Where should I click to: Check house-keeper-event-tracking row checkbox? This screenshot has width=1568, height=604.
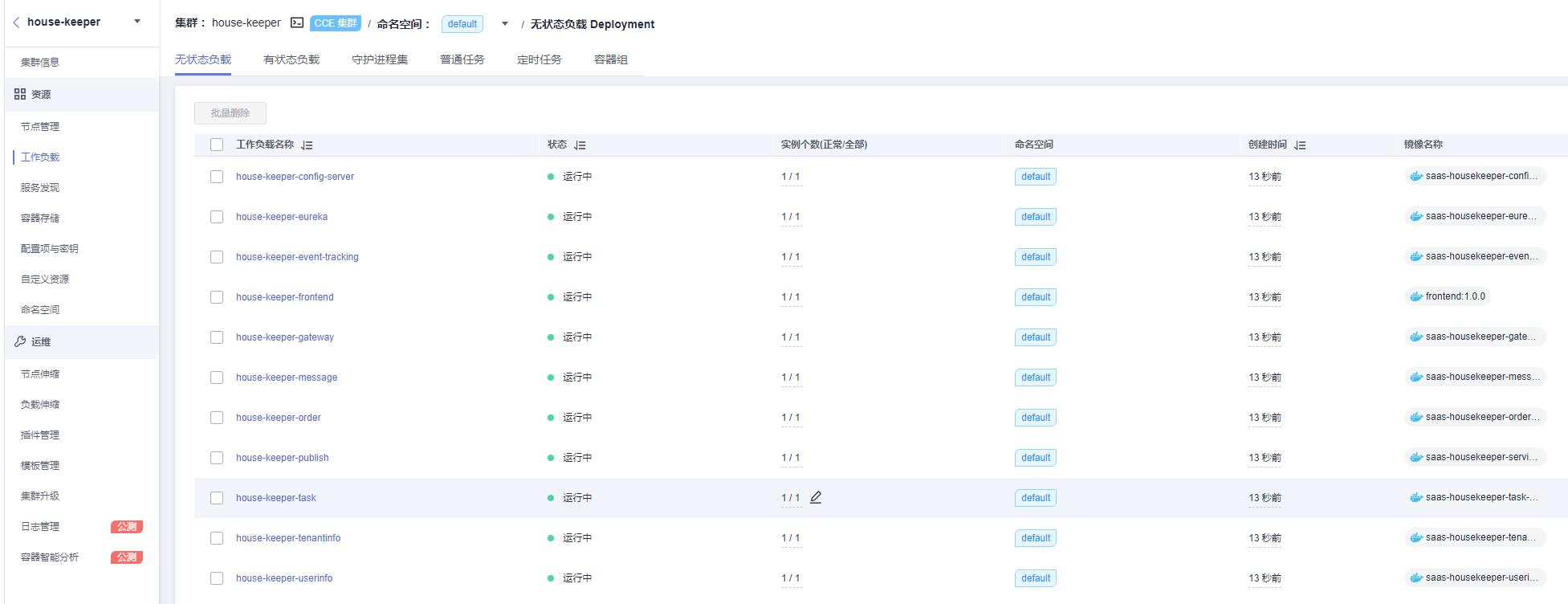(x=217, y=257)
